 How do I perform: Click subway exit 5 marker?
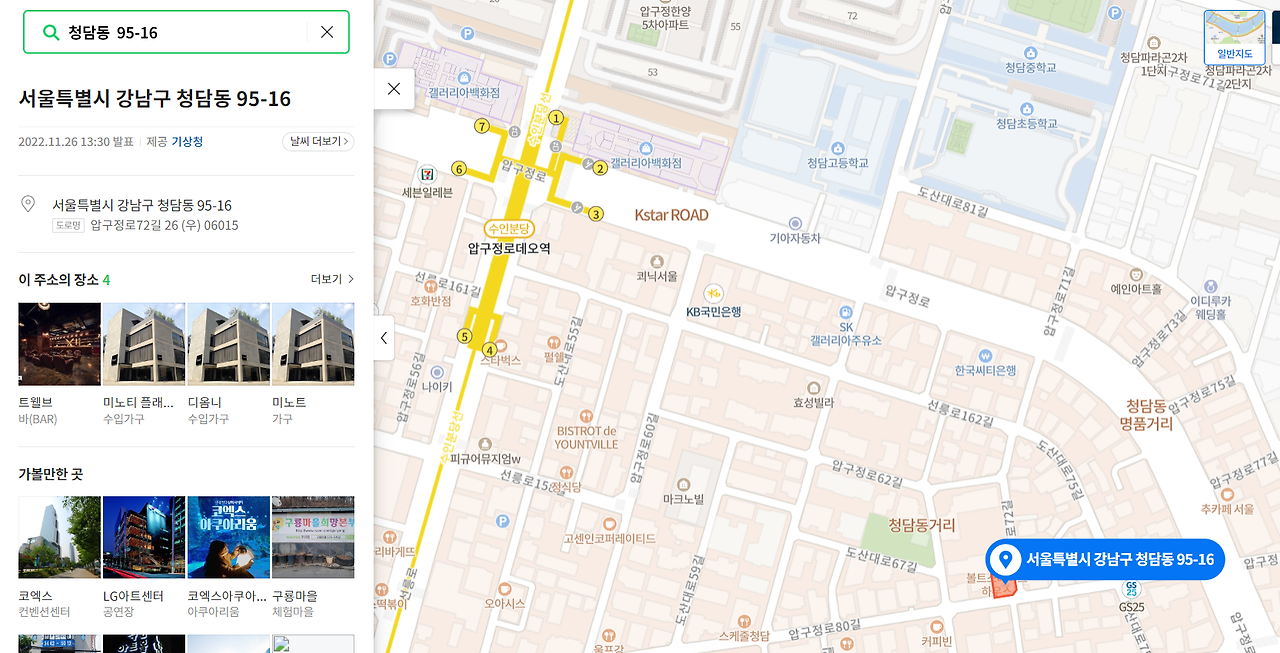pyautogui.click(x=464, y=336)
